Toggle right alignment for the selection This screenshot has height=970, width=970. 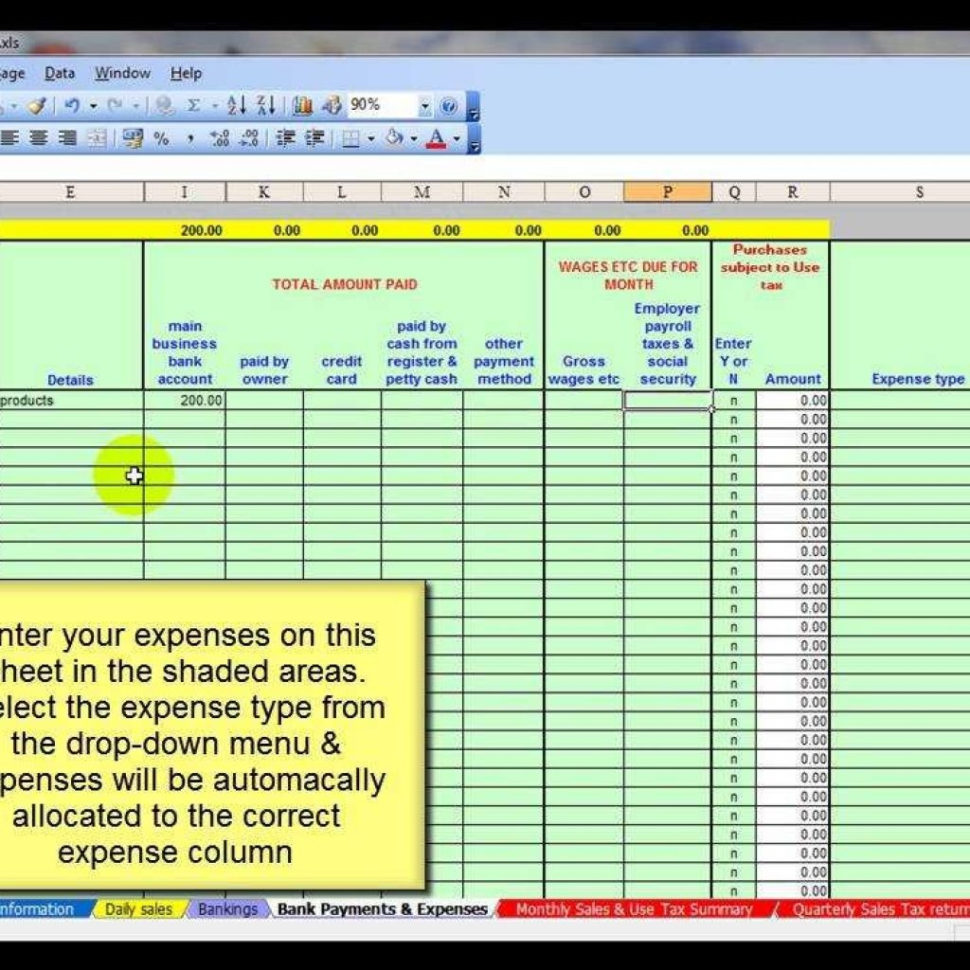click(64, 137)
